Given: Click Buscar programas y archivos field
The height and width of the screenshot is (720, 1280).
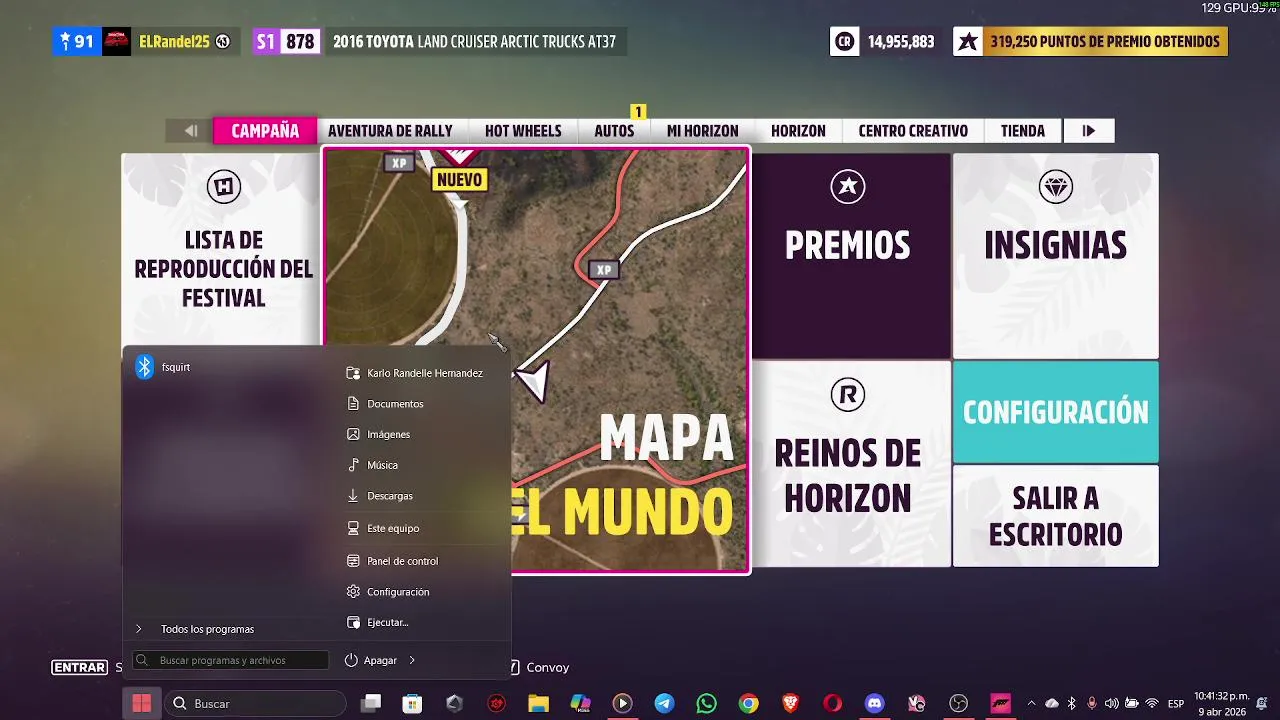Looking at the screenshot, I should [231, 660].
